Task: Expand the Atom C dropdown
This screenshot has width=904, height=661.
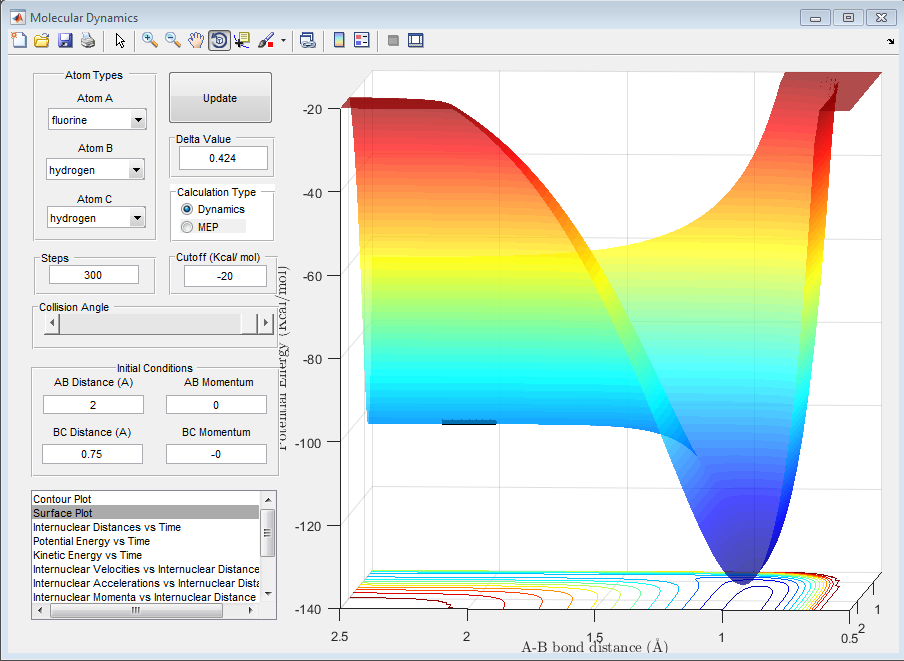Action: [x=138, y=218]
